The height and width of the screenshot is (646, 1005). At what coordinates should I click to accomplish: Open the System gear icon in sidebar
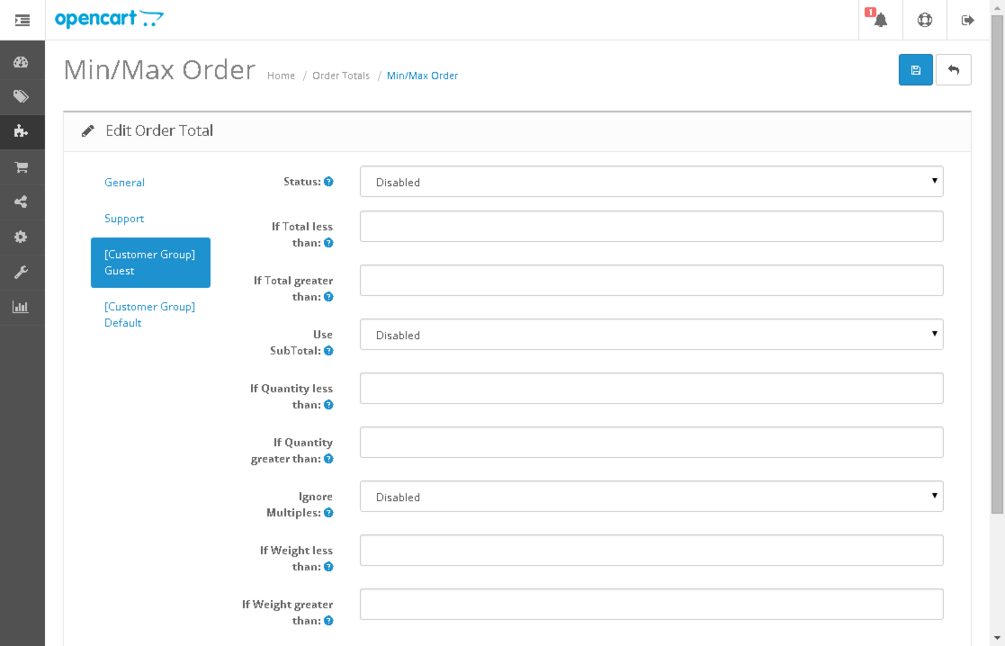[21, 236]
